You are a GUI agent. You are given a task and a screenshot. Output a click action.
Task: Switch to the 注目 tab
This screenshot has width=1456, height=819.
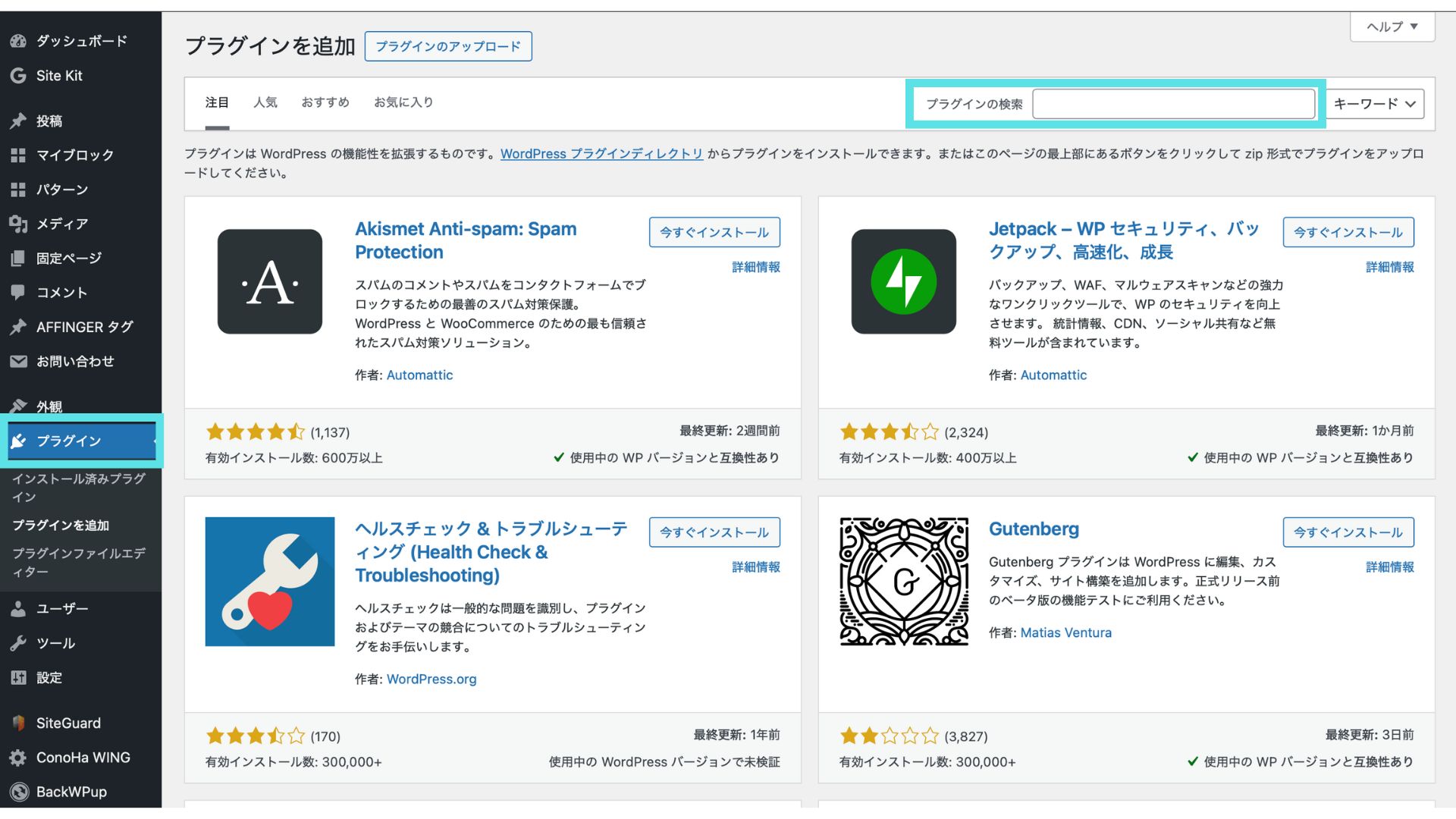click(x=217, y=102)
